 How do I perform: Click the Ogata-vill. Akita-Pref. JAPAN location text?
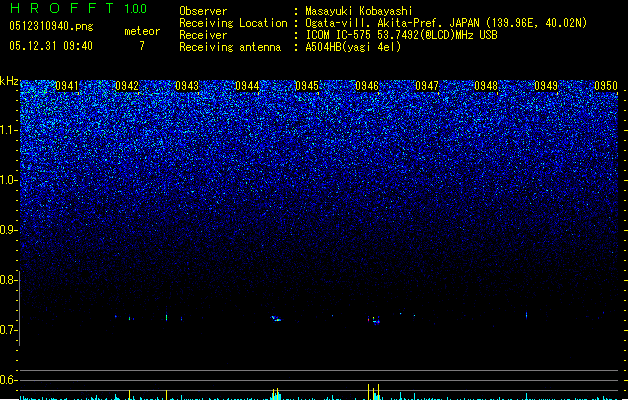[x=446, y=23]
